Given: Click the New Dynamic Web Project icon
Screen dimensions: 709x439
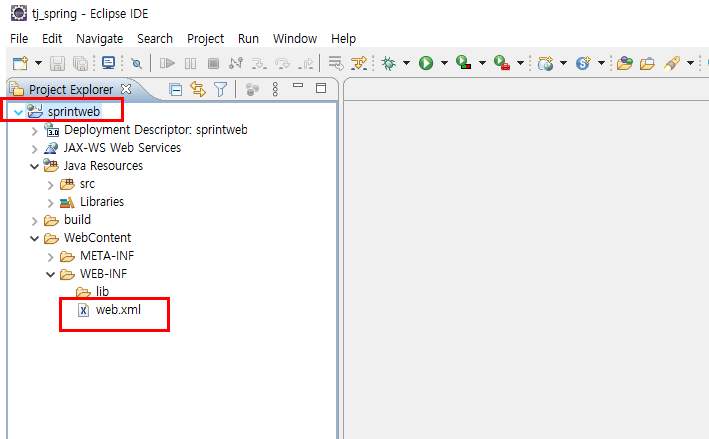Looking at the screenshot, I should click(x=546, y=63).
